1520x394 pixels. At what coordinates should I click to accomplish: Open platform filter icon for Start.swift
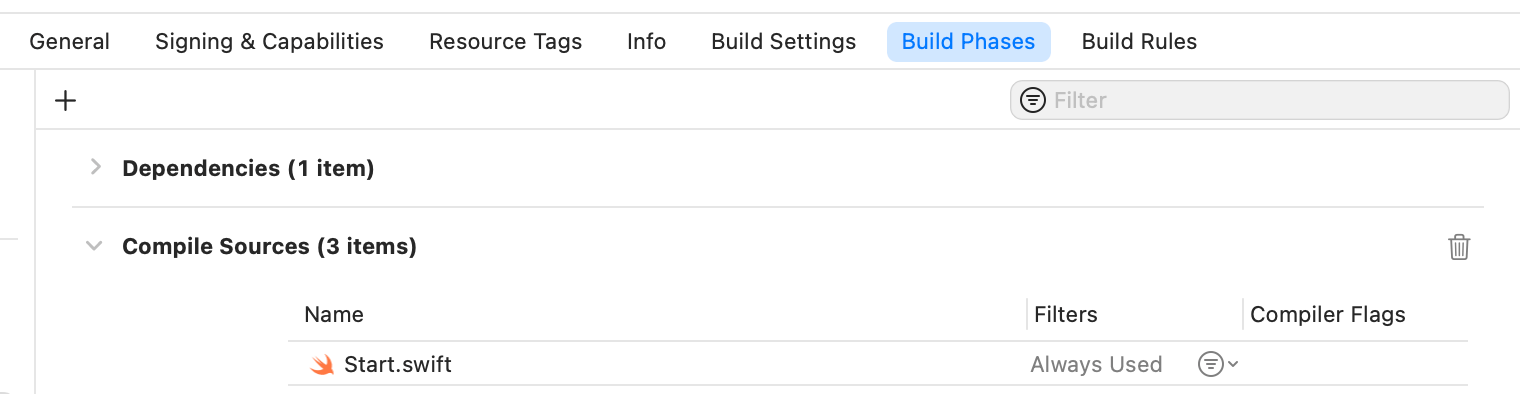1210,364
